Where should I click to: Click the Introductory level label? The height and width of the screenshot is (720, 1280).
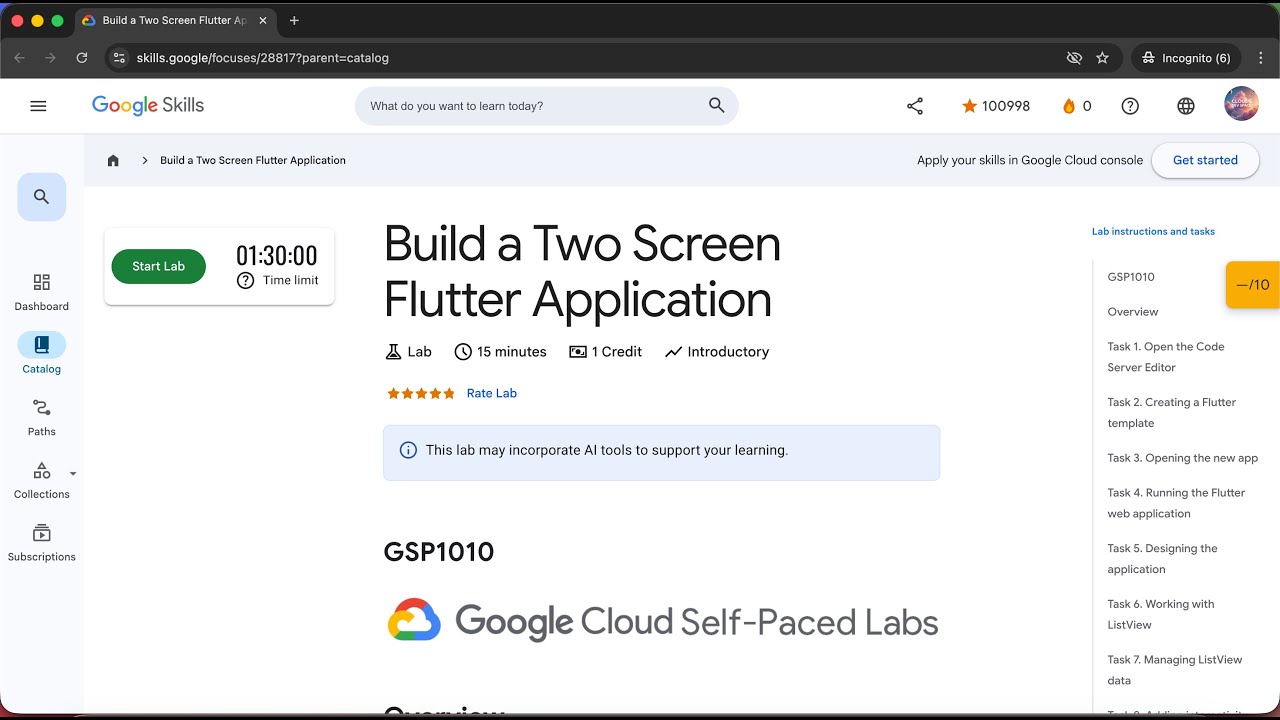click(x=717, y=352)
